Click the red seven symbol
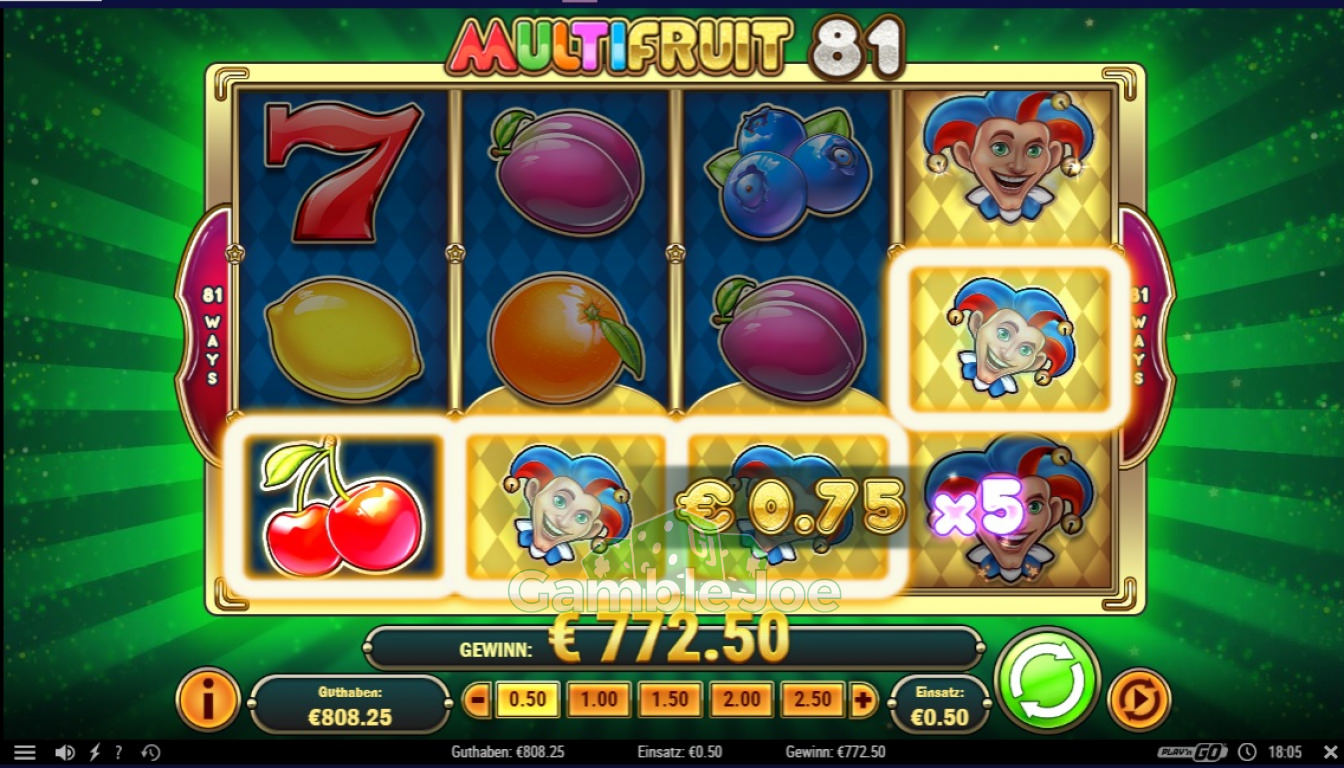1344x768 pixels. pyautogui.click(x=343, y=171)
